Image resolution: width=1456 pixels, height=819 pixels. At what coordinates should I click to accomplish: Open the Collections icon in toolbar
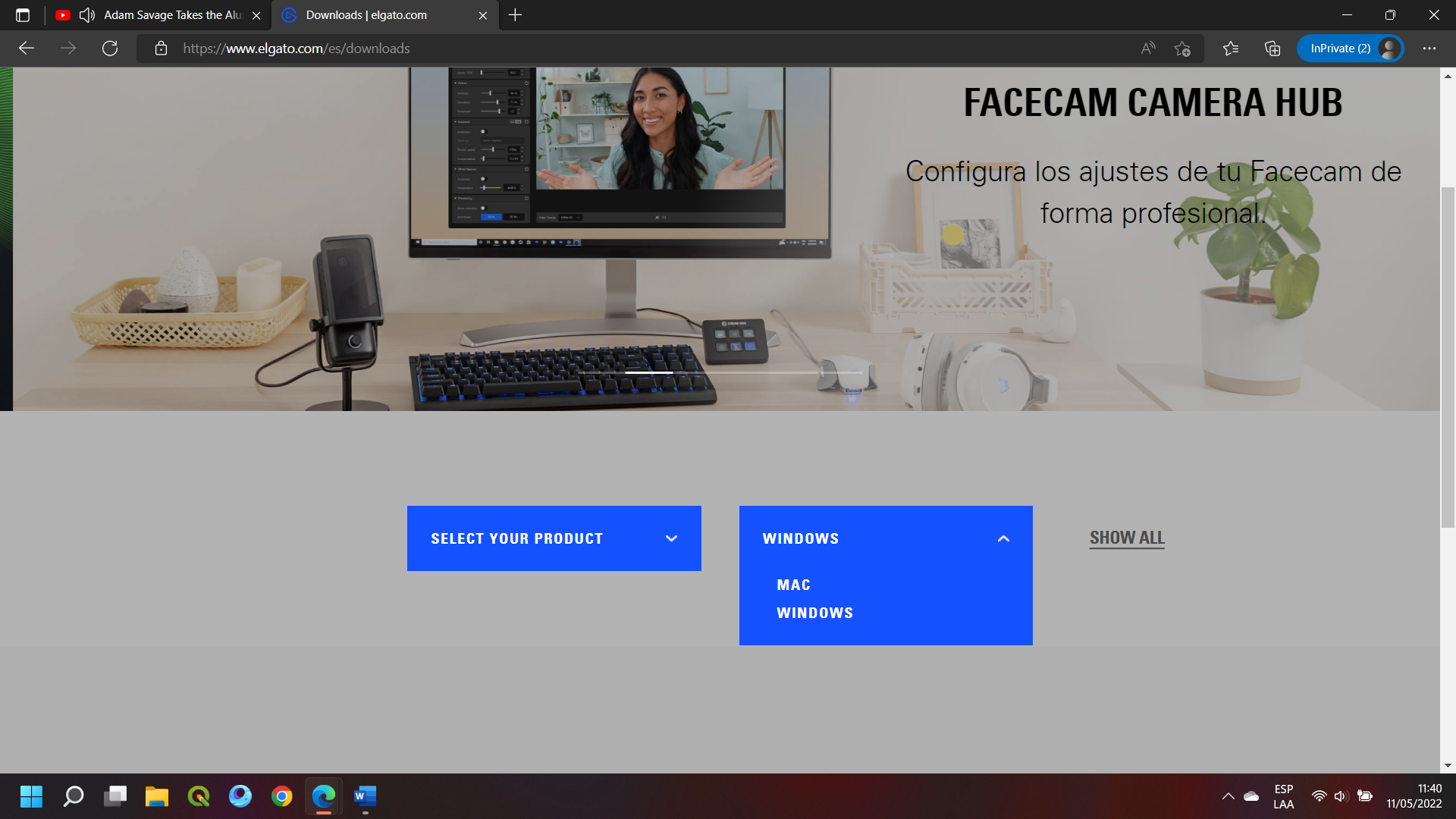click(1272, 49)
